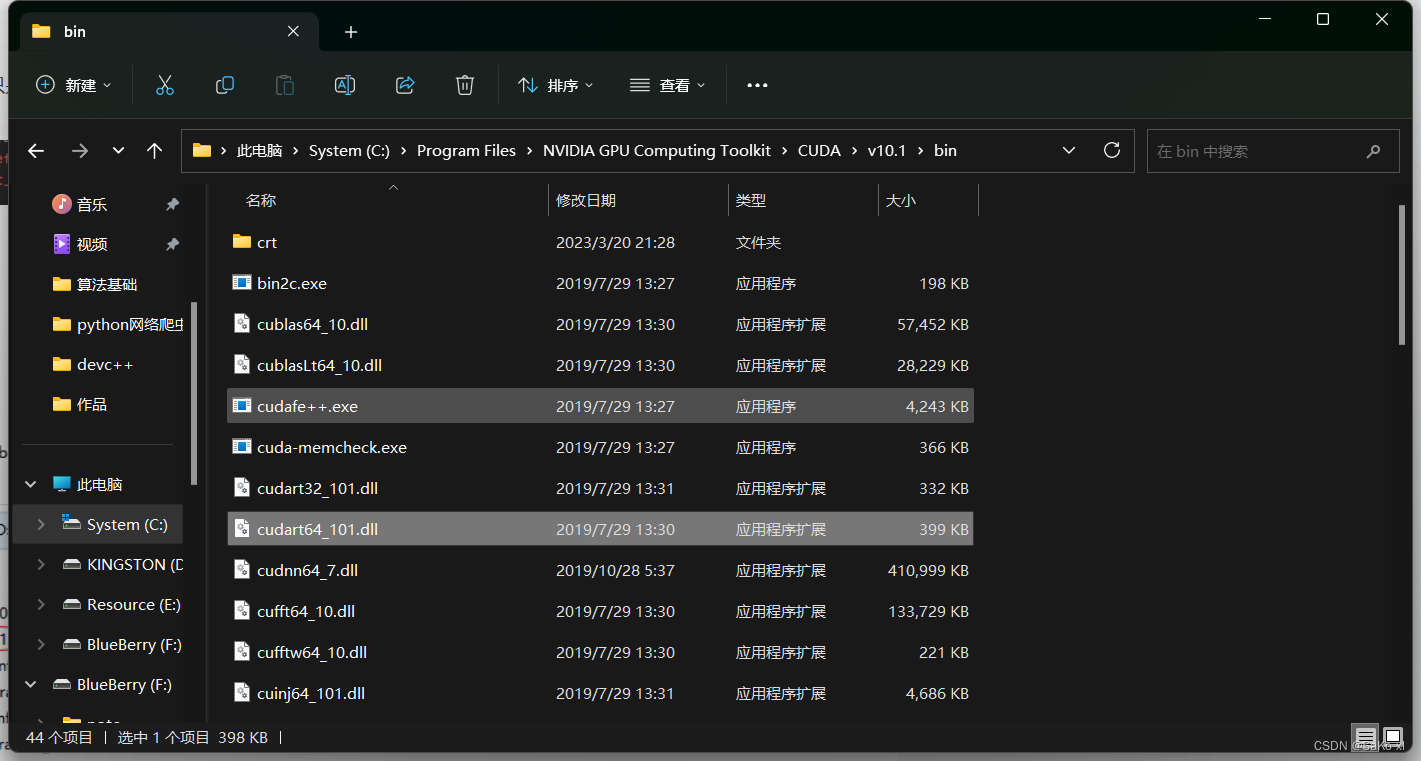The width and height of the screenshot is (1421, 761).
Task: Navigate back using the back arrow
Action: click(36, 150)
